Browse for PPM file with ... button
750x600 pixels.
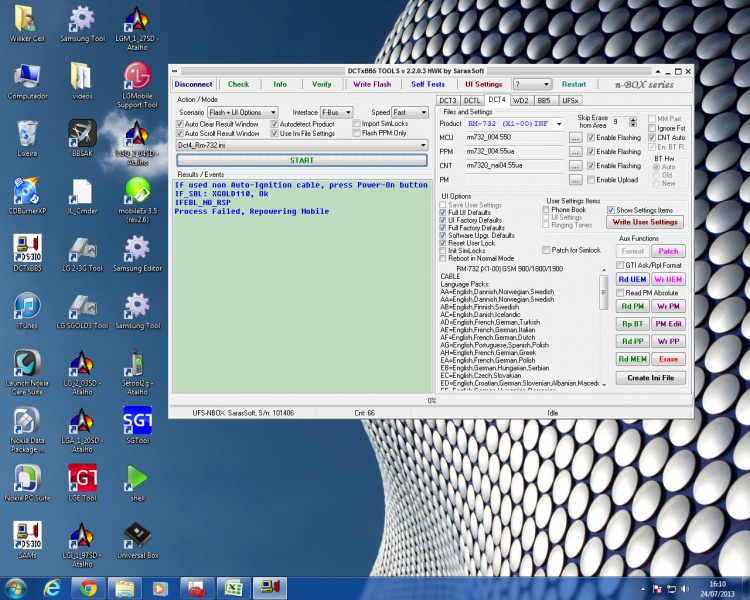tap(575, 152)
